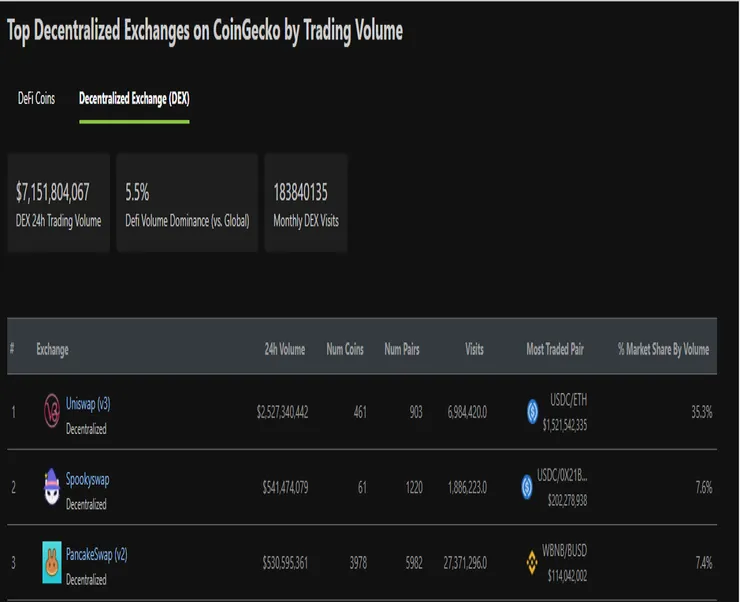Sort by the Num Coins column header

(348, 349)
